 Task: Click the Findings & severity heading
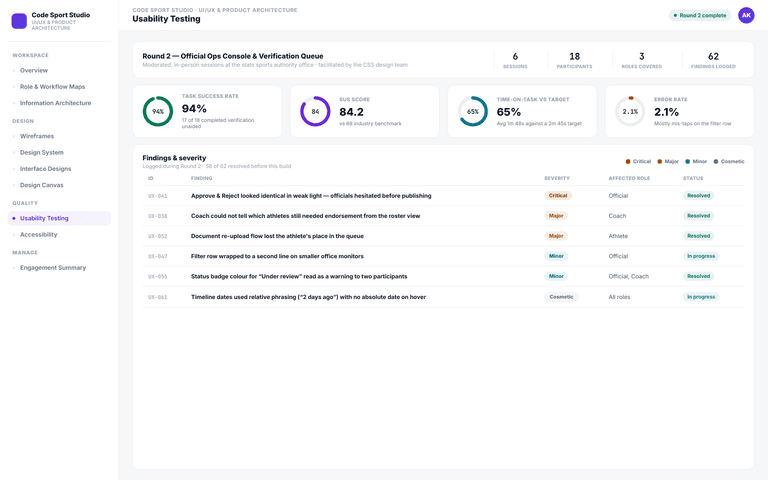pos(174,158)
